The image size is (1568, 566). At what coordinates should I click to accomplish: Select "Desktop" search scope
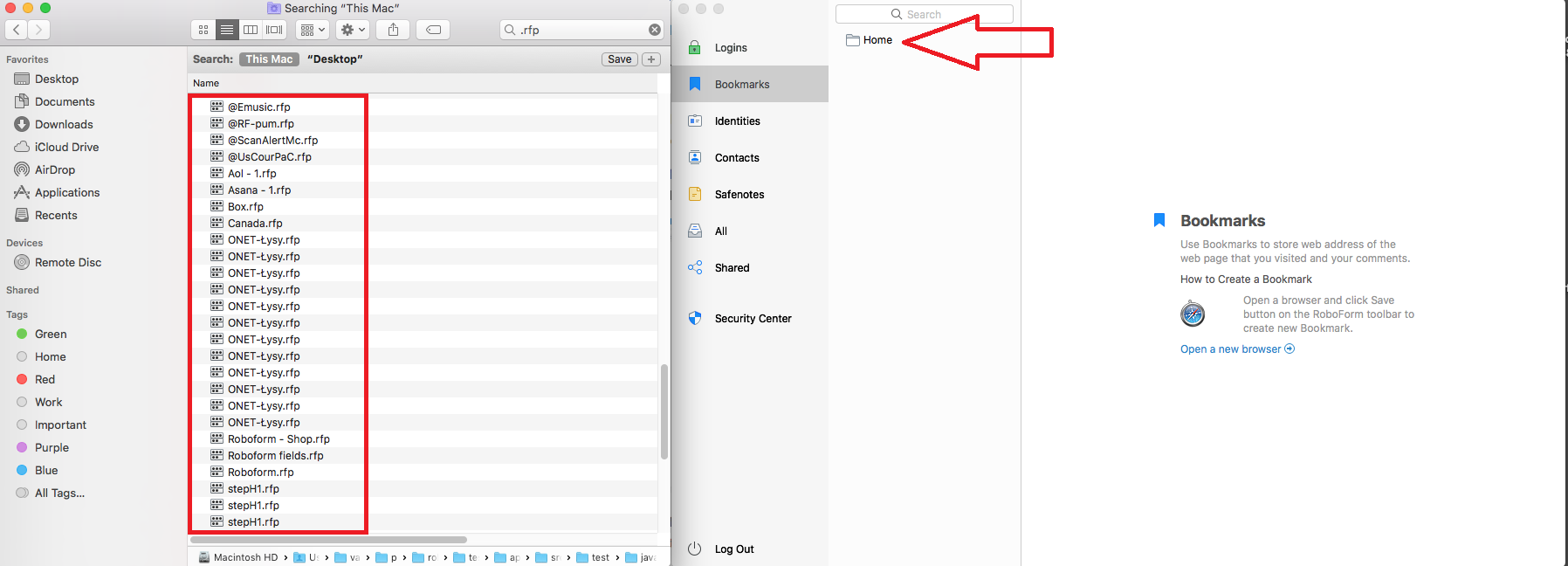pos(334,59)
